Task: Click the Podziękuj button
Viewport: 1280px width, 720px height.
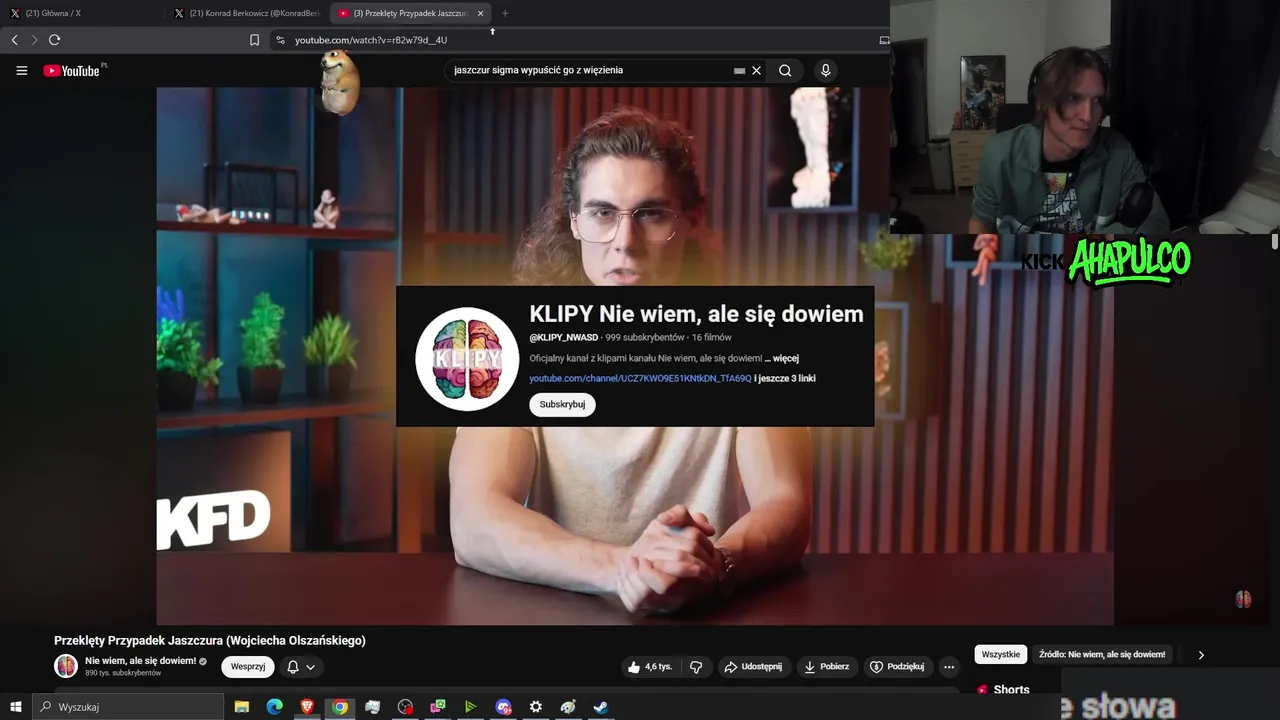Action: pyautogui.click(x=897, y=667)
